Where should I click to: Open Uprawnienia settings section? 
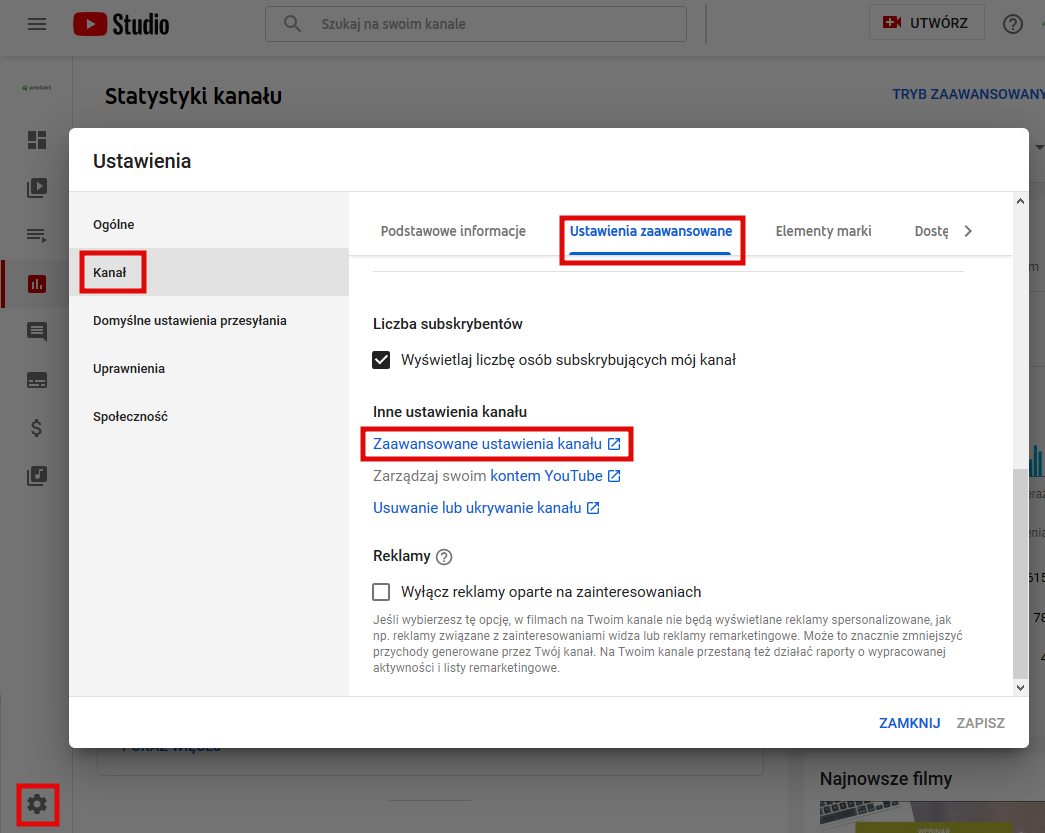(x=209, y=369)
